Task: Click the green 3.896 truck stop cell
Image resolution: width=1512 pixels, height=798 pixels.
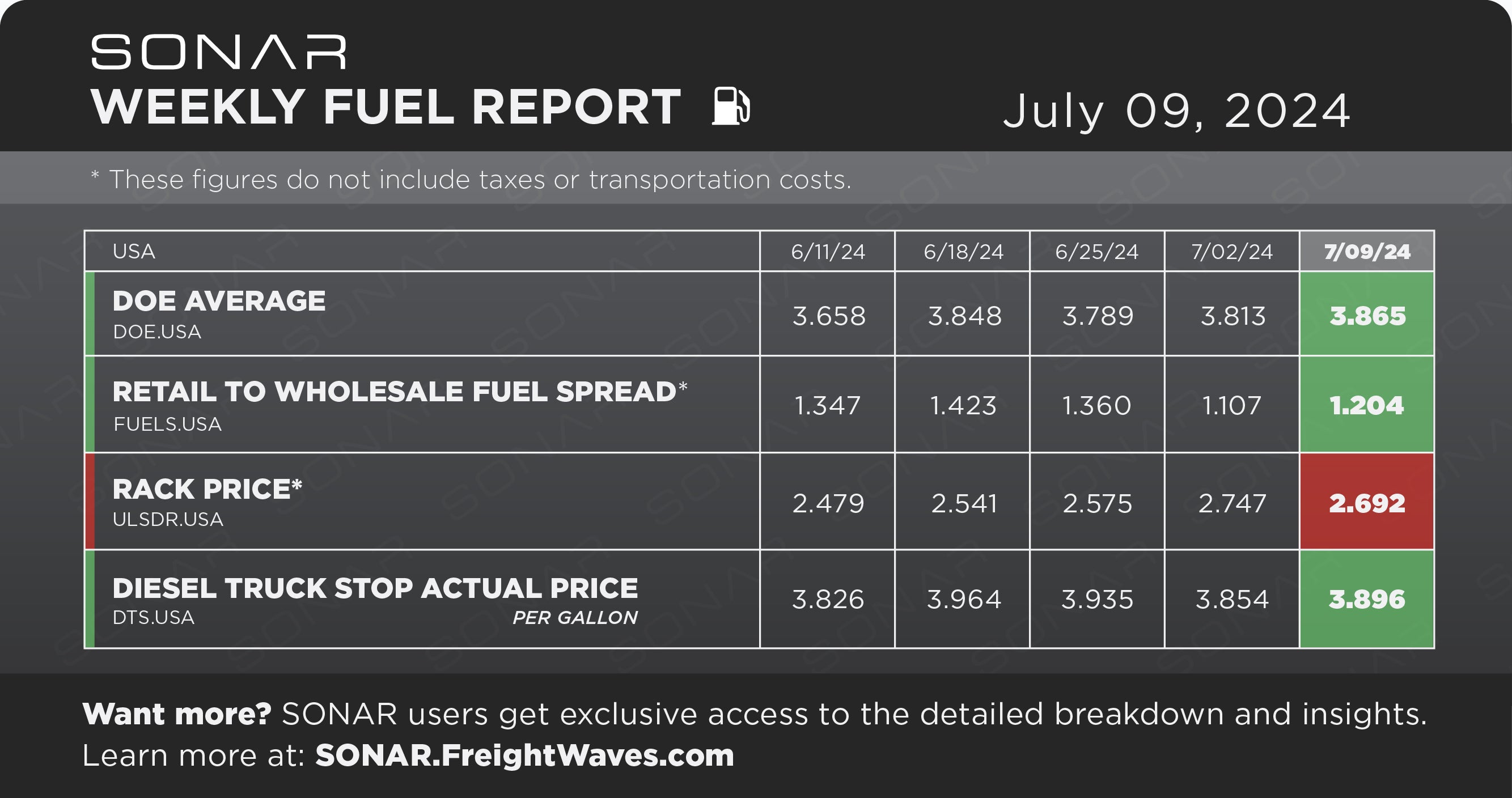Action: 1366,599
